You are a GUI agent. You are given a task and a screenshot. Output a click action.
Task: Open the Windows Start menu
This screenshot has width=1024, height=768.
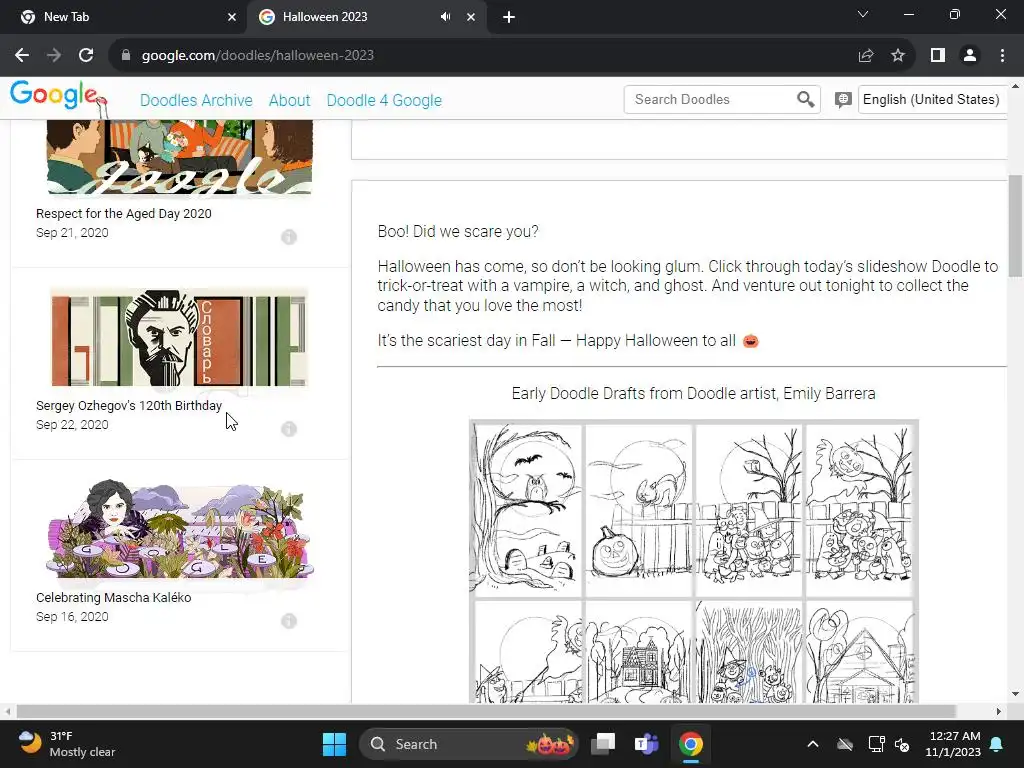pos(334,744)
